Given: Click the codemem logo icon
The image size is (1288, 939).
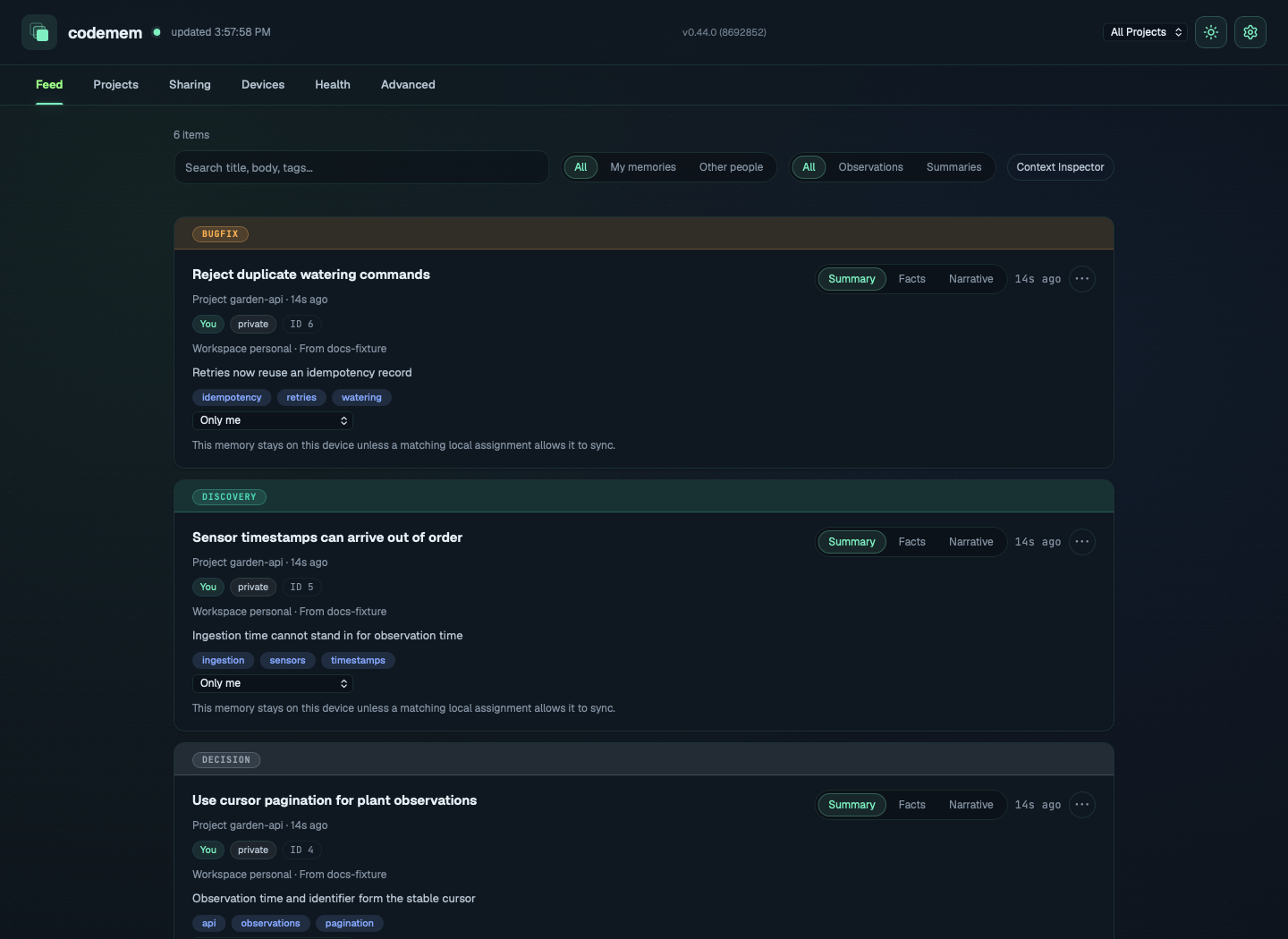Looking at the screenshot, I should point(39,32).
